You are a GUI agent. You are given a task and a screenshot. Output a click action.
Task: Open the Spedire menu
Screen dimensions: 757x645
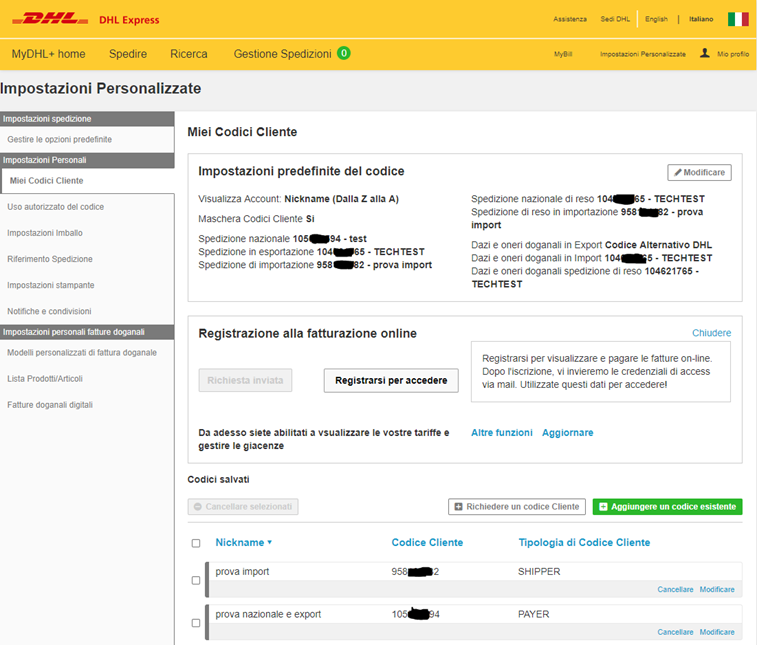(x=128, y=54)
